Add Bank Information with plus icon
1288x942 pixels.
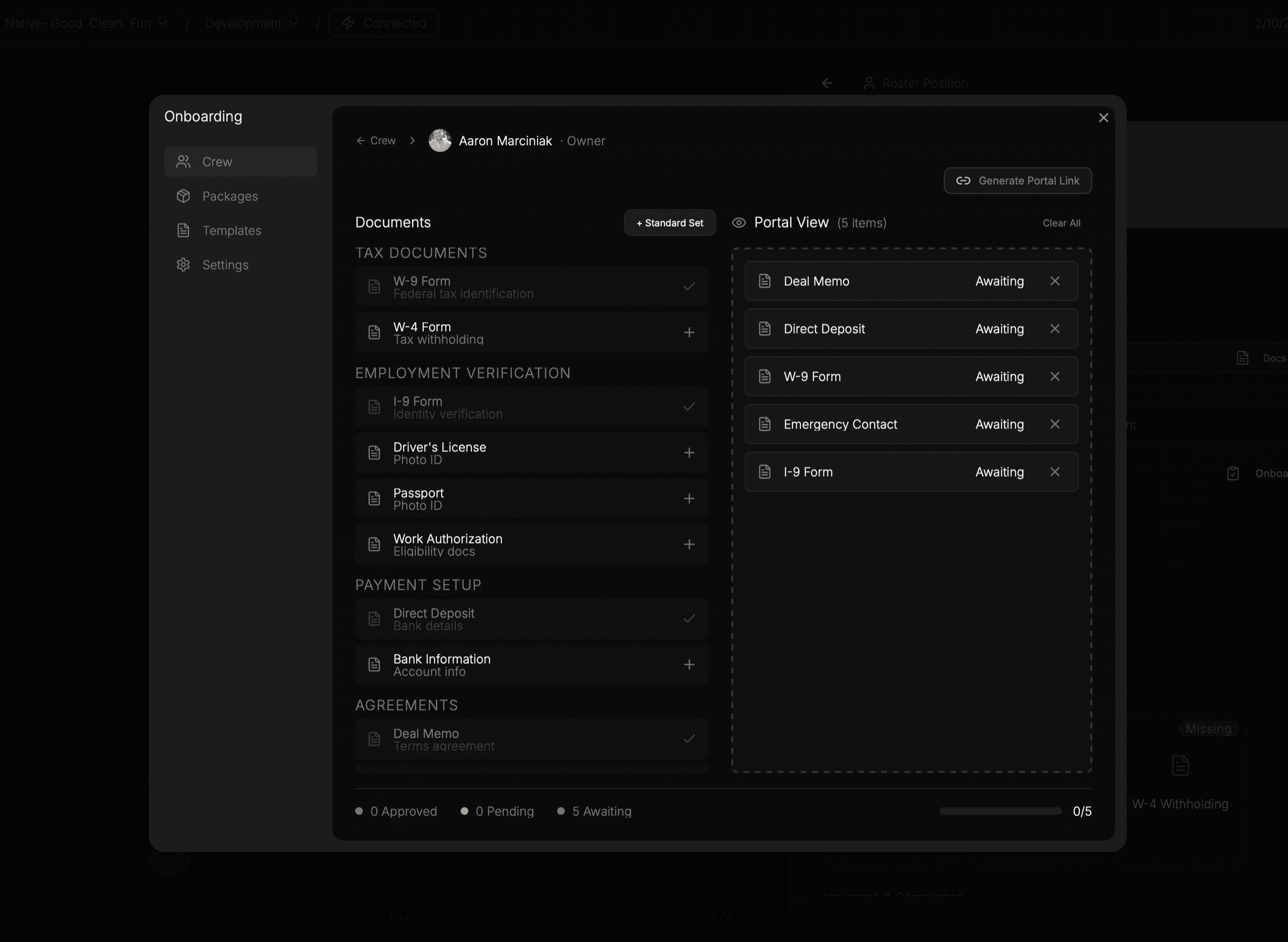[x=689, y=665]
